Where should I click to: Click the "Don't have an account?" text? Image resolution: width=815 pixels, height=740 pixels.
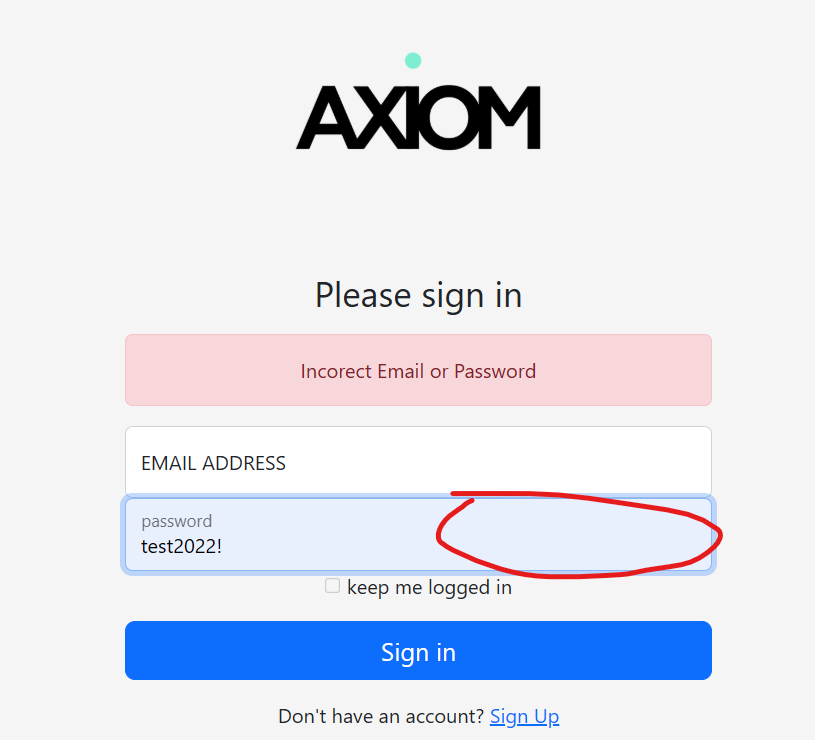[x=381, y=716]
